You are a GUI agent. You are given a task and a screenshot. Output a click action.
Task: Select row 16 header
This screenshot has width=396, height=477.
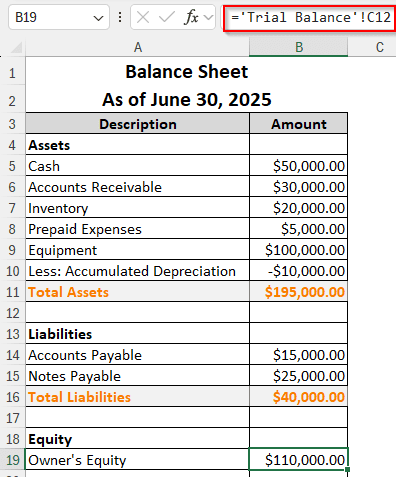point(12,397)
